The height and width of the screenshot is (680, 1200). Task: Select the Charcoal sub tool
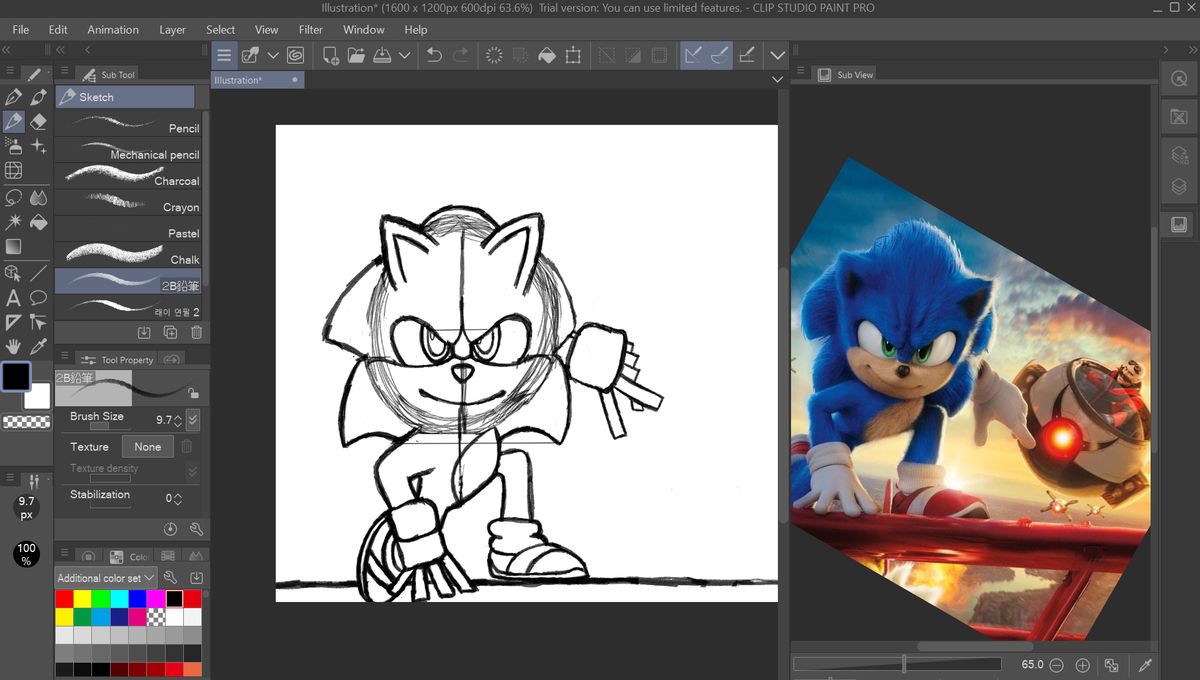click(128, 174)
